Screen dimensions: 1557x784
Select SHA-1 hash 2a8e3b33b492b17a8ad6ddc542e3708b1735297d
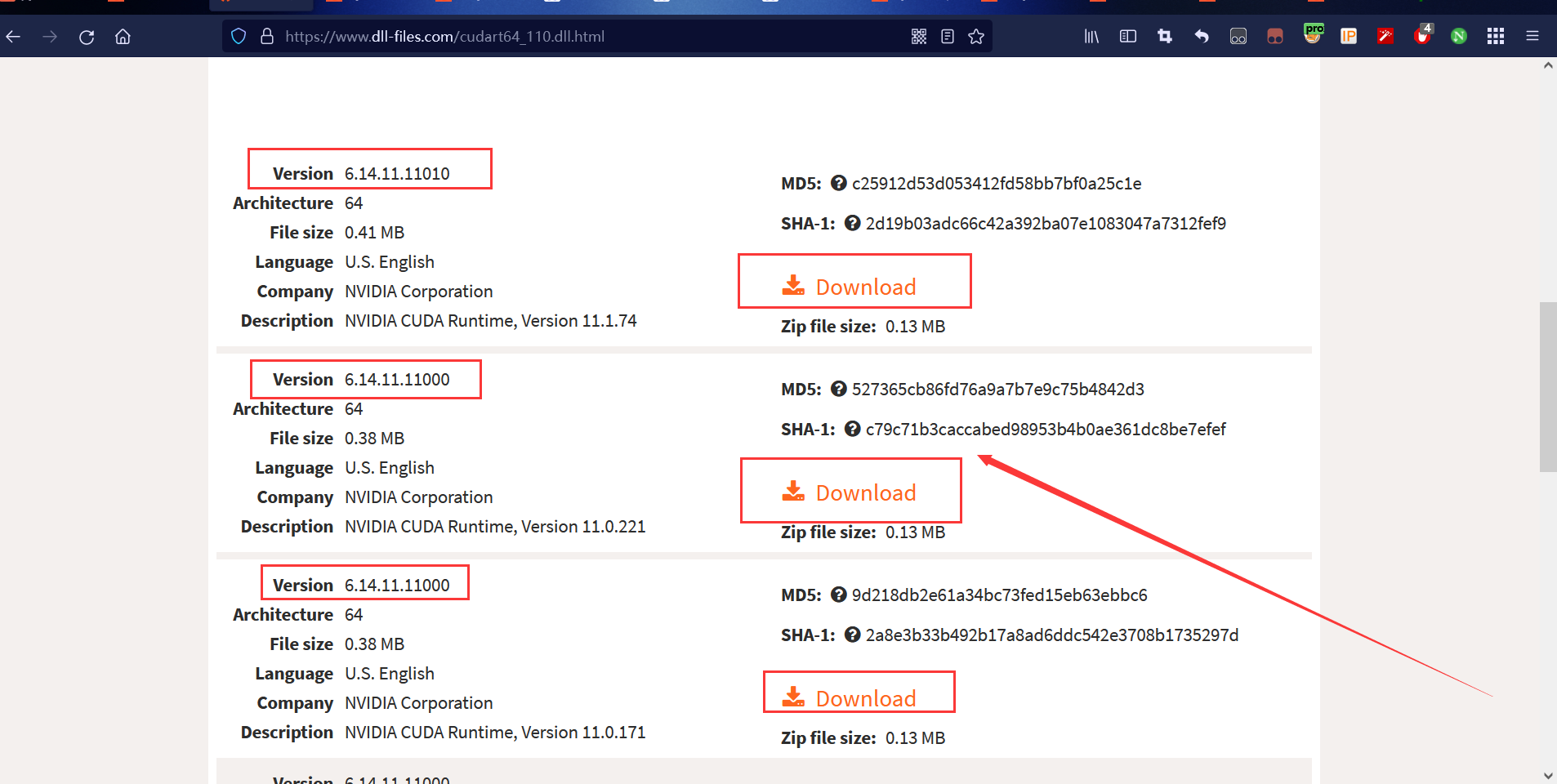tap(1052, 635)
